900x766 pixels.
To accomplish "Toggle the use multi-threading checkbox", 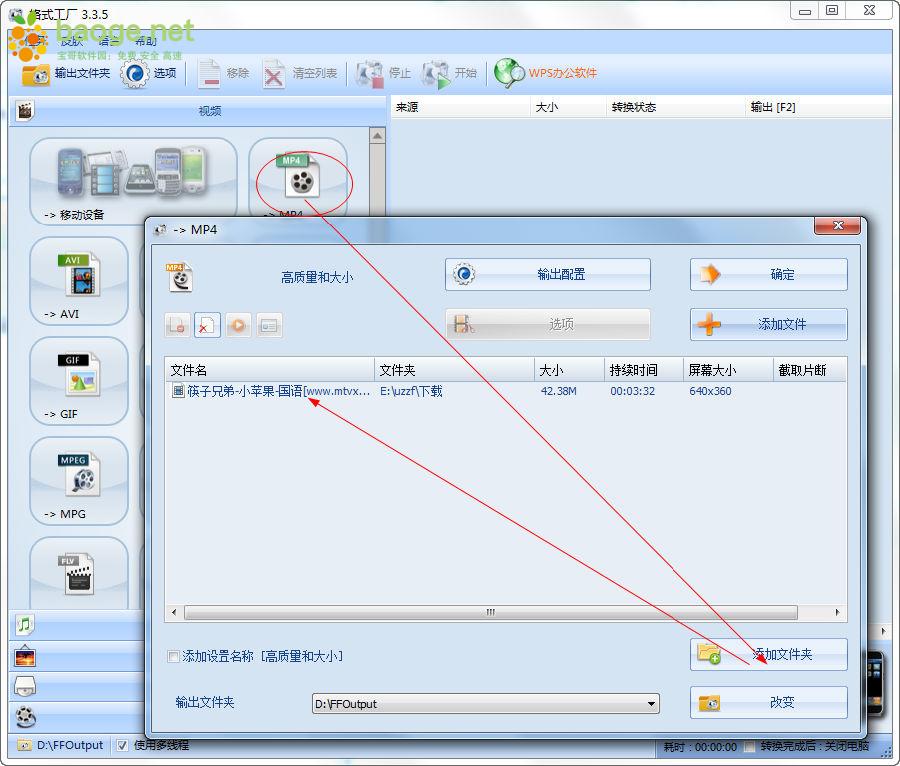I will (122, 745).
